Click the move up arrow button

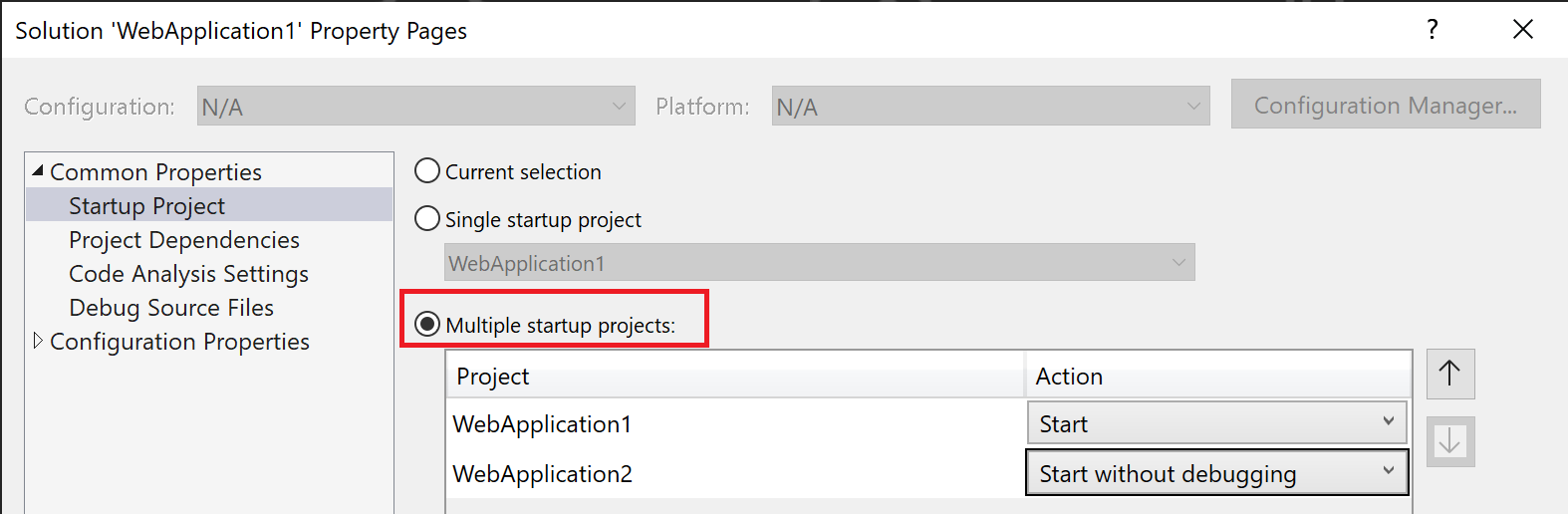1450,374
